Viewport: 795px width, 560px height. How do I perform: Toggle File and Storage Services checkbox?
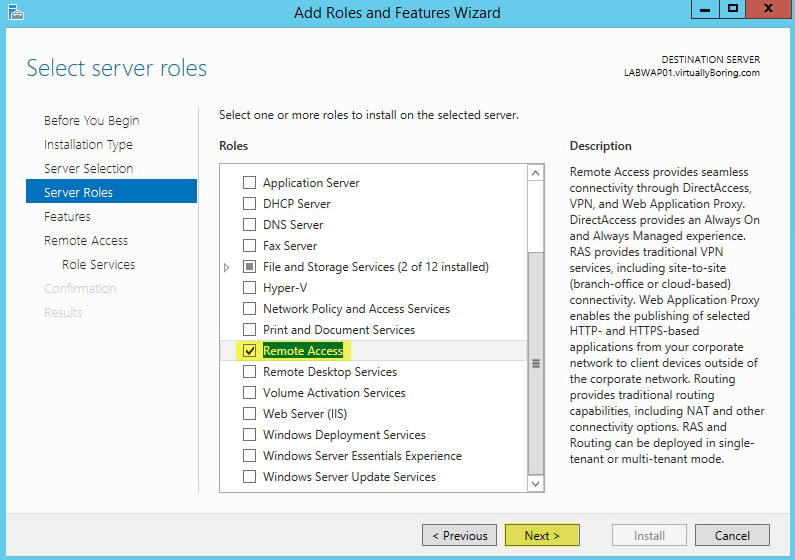coord(249,267)
